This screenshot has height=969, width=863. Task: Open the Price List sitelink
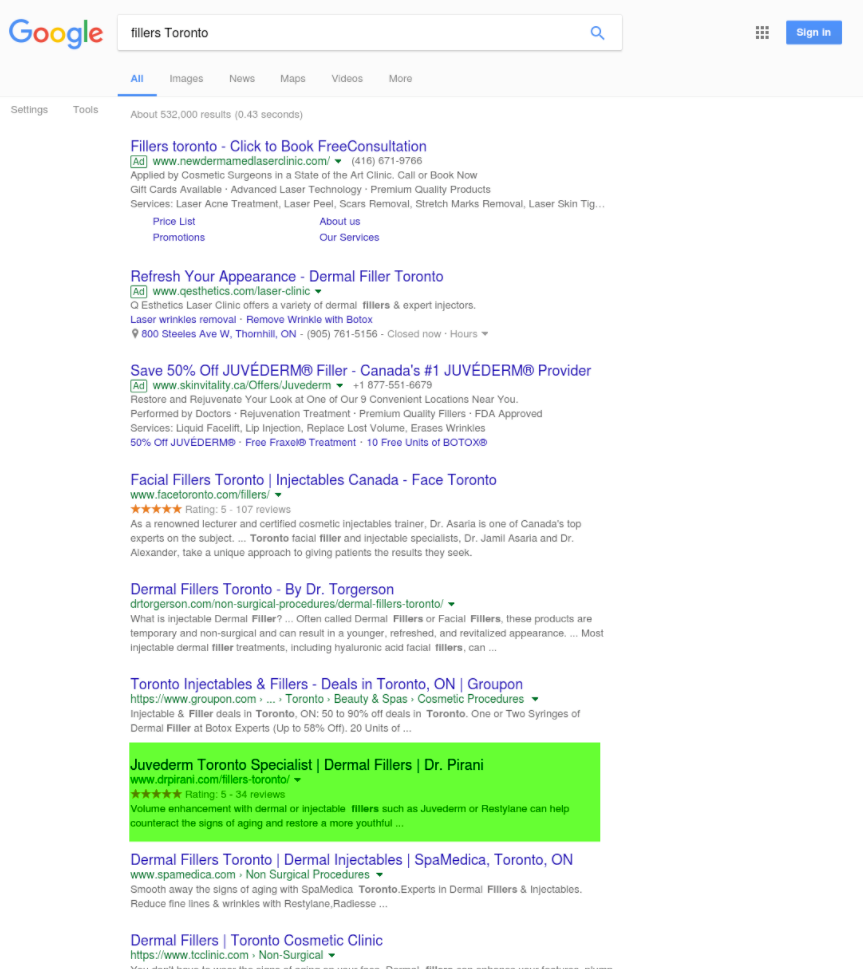pos(174,221)
